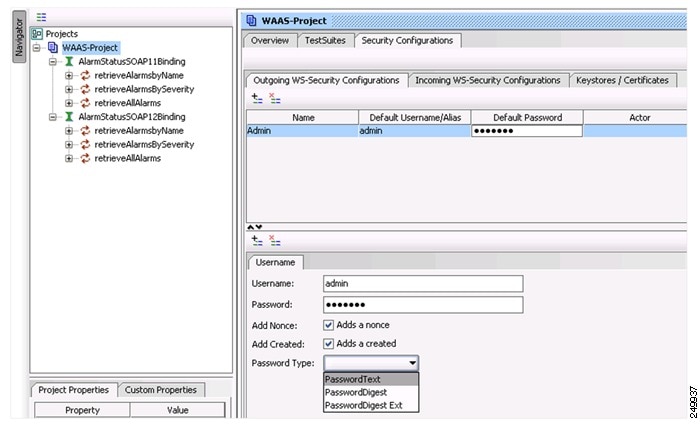Collapse the AlarmStatusSOAP12Binding node
This screenshot has height=429, width=700.
point(53,117)
